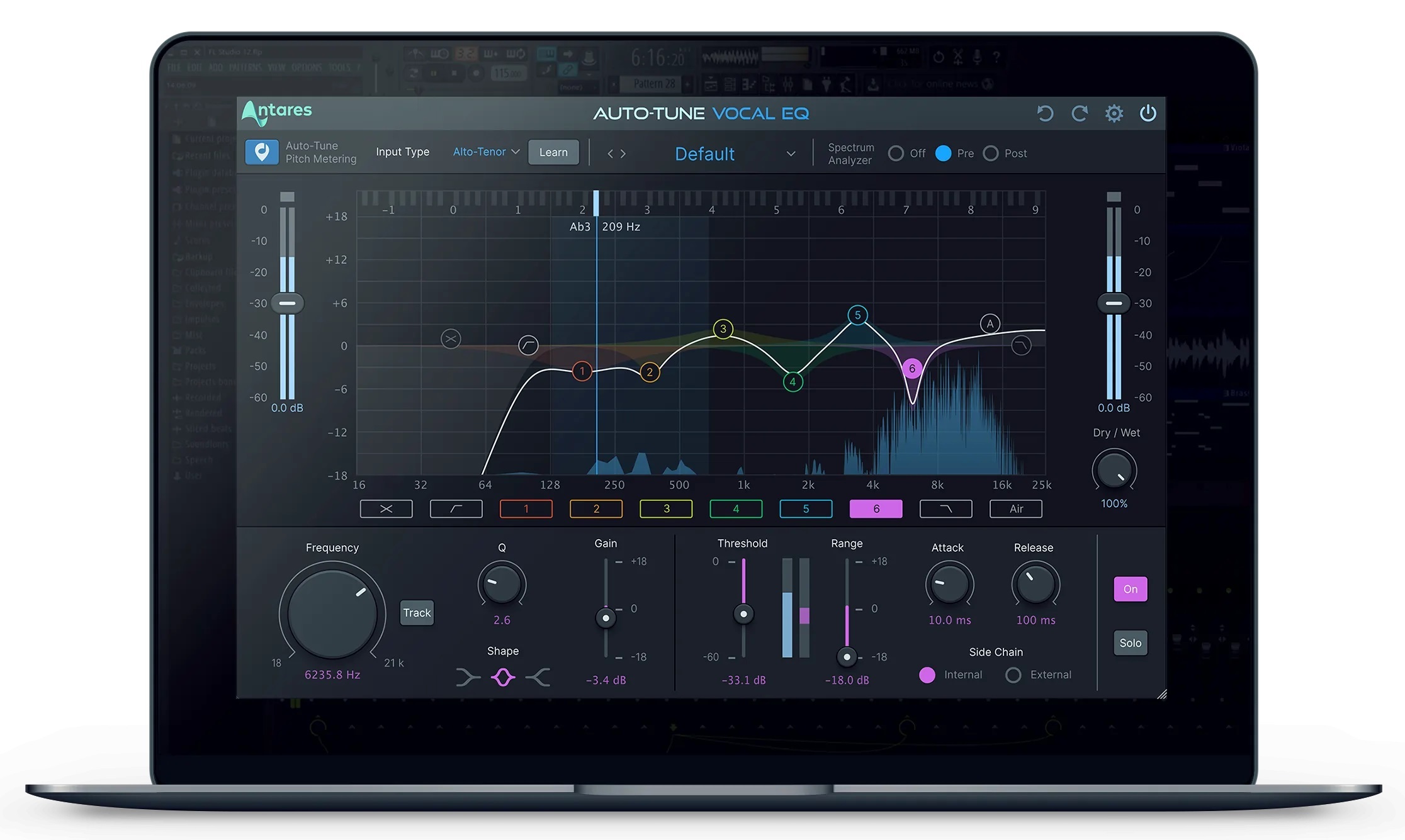
Task: Select the high-pass filter band icon
Action: [456, 508]
